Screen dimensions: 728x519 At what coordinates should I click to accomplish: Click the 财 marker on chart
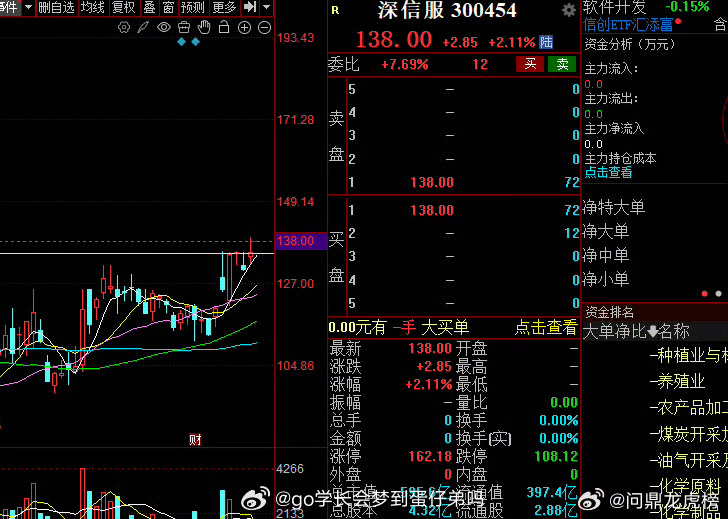coord(195,440)
